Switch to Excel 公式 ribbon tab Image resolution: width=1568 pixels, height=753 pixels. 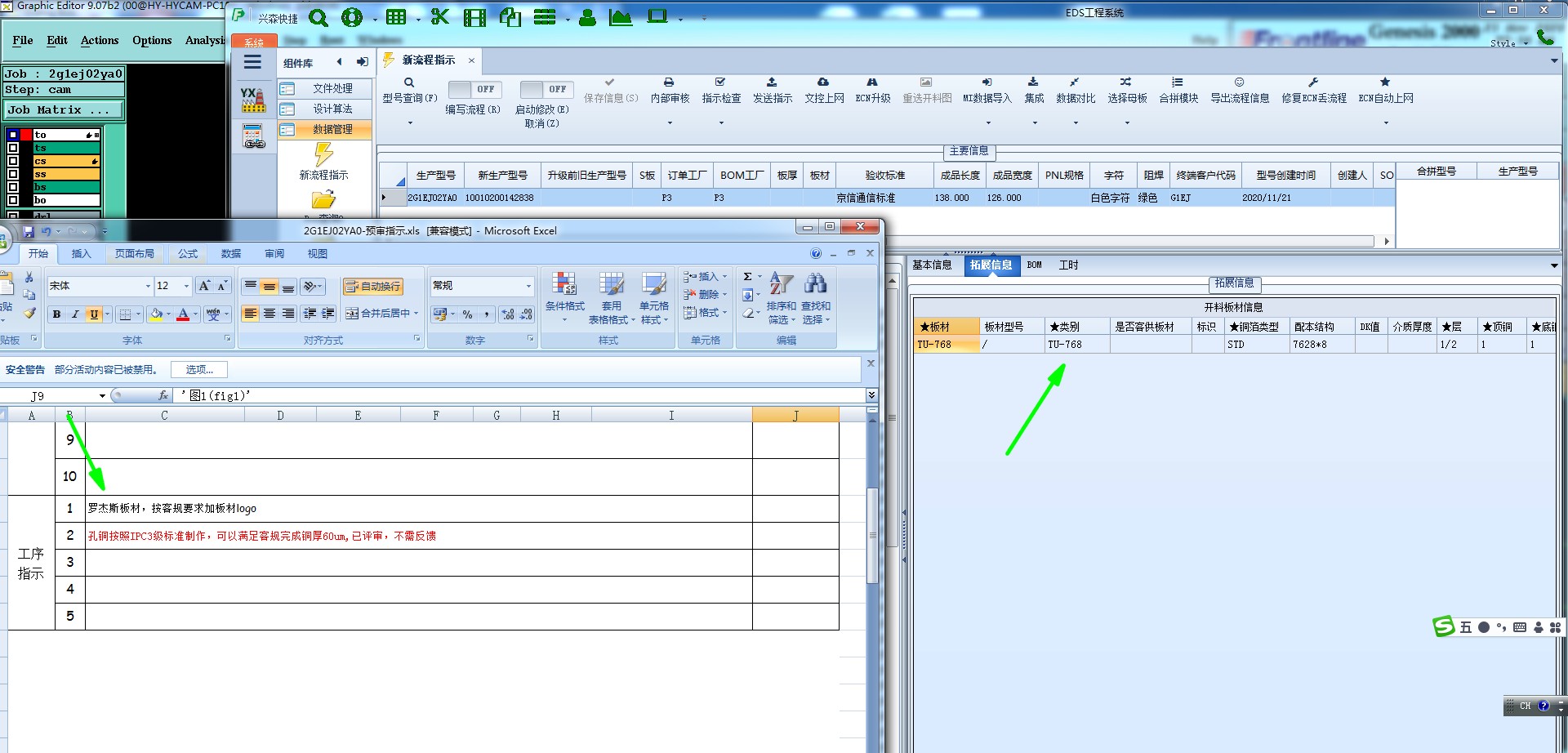tap(188, 254)
